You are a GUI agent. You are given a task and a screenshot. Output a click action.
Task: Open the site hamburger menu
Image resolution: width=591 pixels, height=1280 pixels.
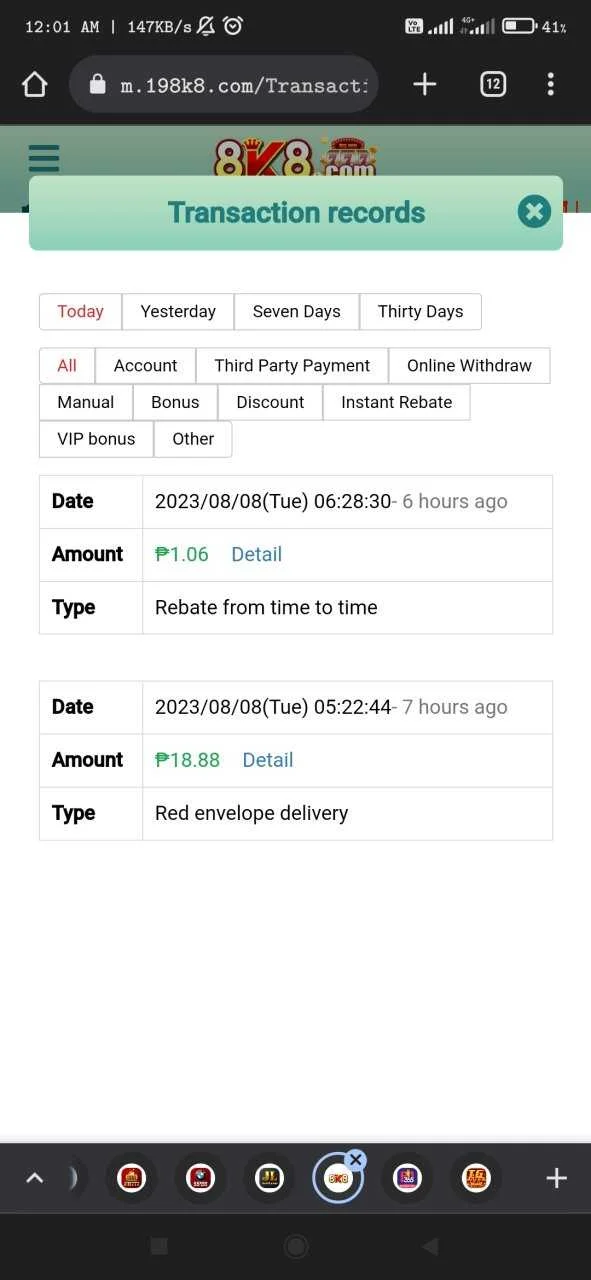pyautogui.click(x=44, y=159)
